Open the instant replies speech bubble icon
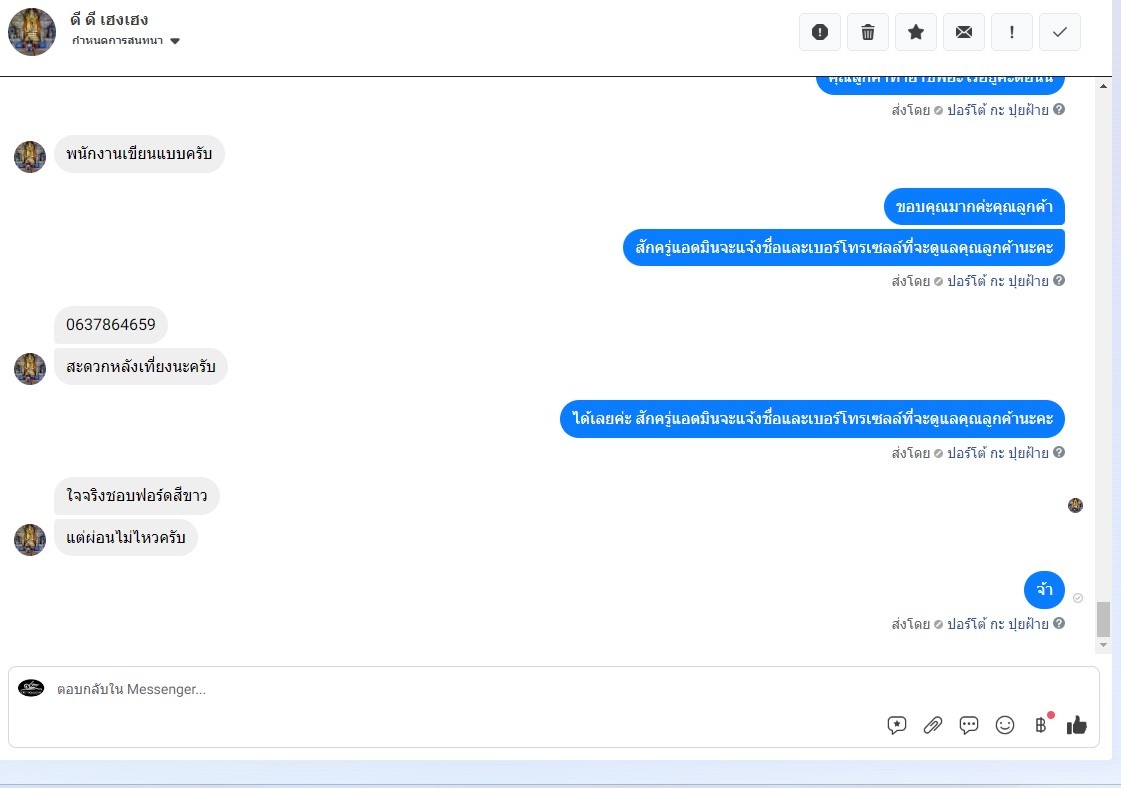Screen dimensions: 1121x788 (x=969, y=725)
